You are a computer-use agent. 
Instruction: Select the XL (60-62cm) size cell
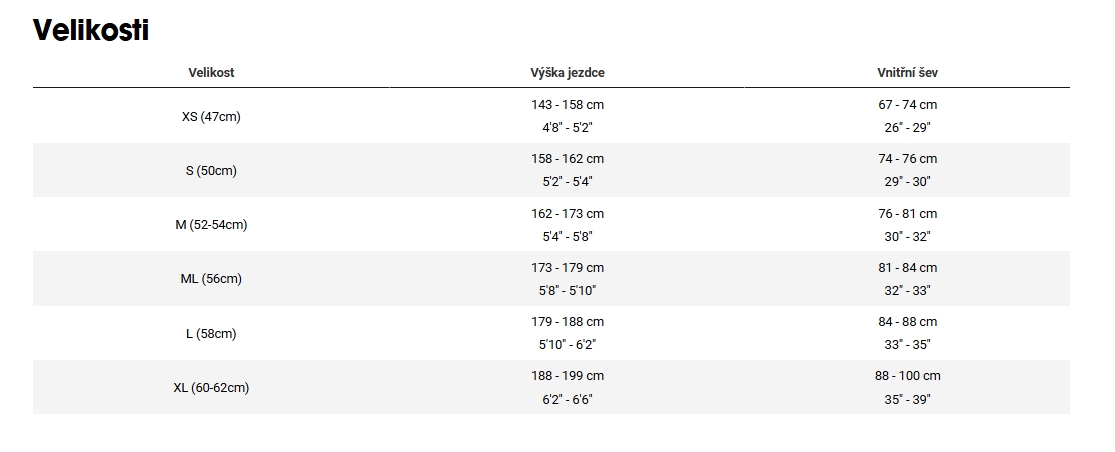[x=211, y=387]
